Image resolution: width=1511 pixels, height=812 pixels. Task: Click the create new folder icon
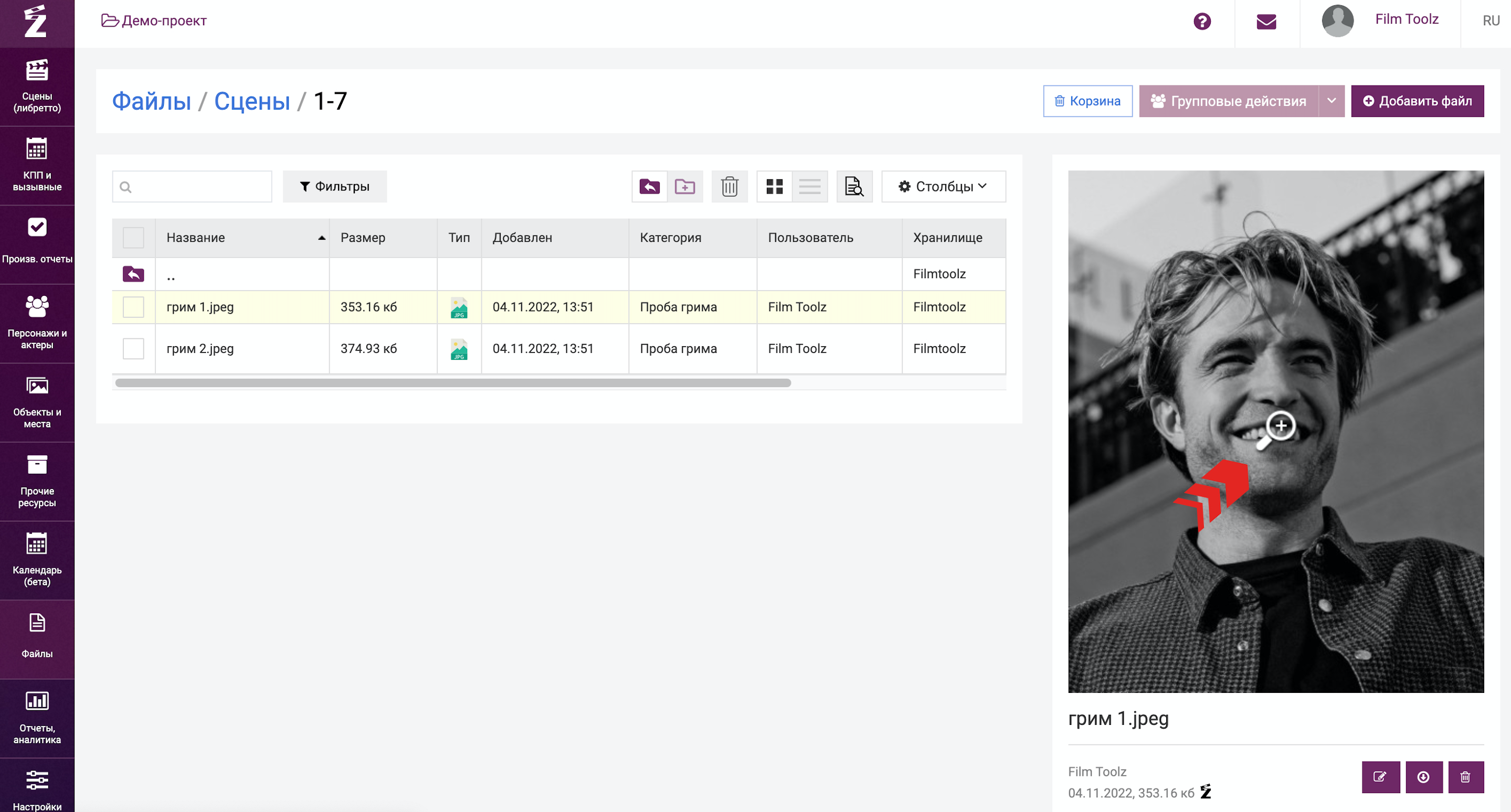684,186
